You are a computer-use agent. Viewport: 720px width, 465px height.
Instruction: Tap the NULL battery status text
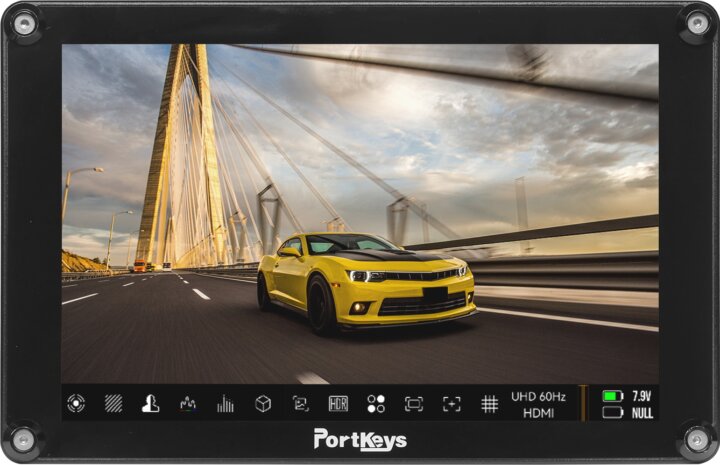pos(642,413)
